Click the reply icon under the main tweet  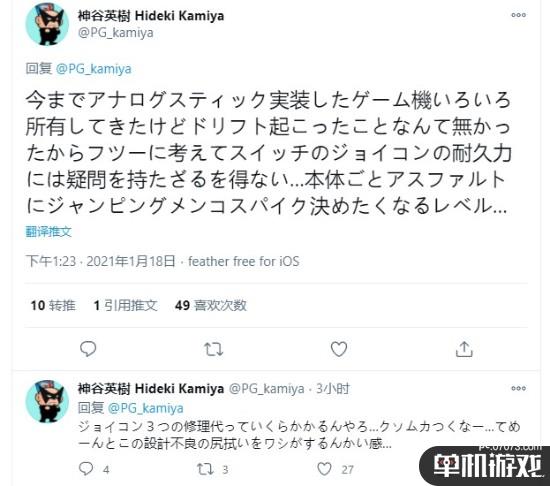(x=88, y=349)
